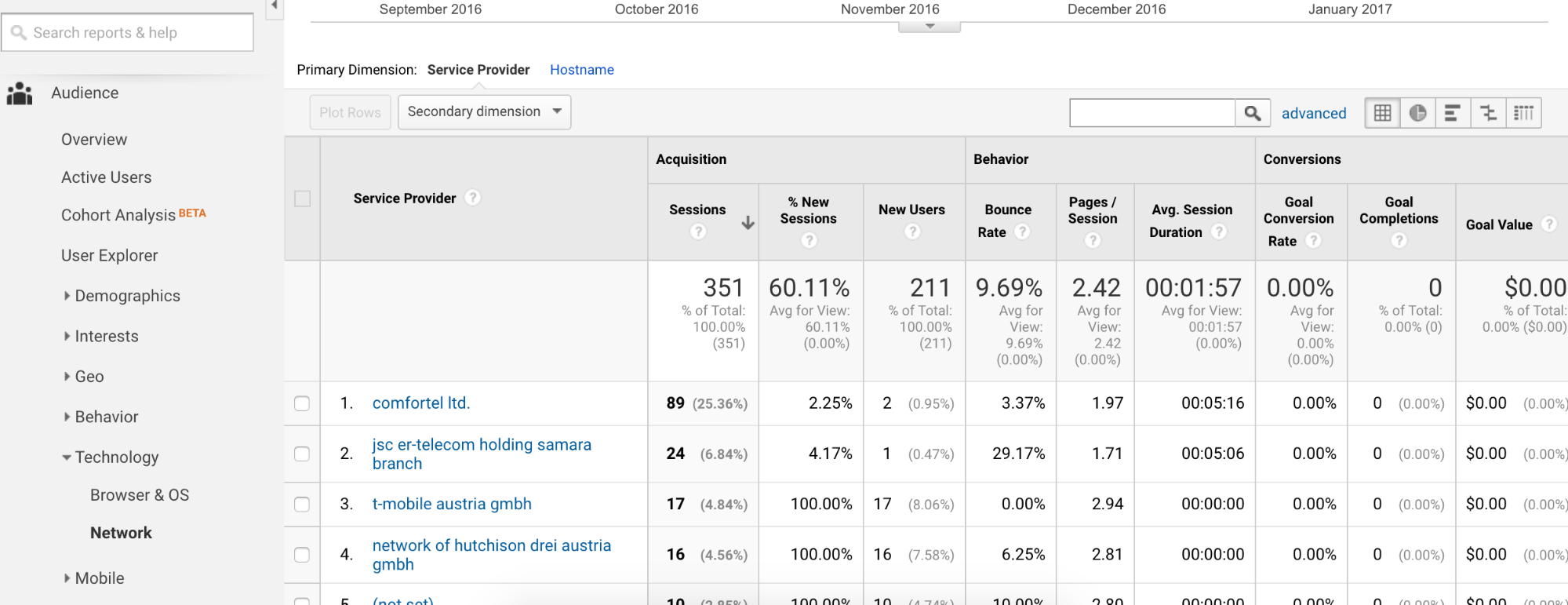Open the Secondary dimension dropdown
The height and width of the screenshot is (605, 1568).
(484, 111)
